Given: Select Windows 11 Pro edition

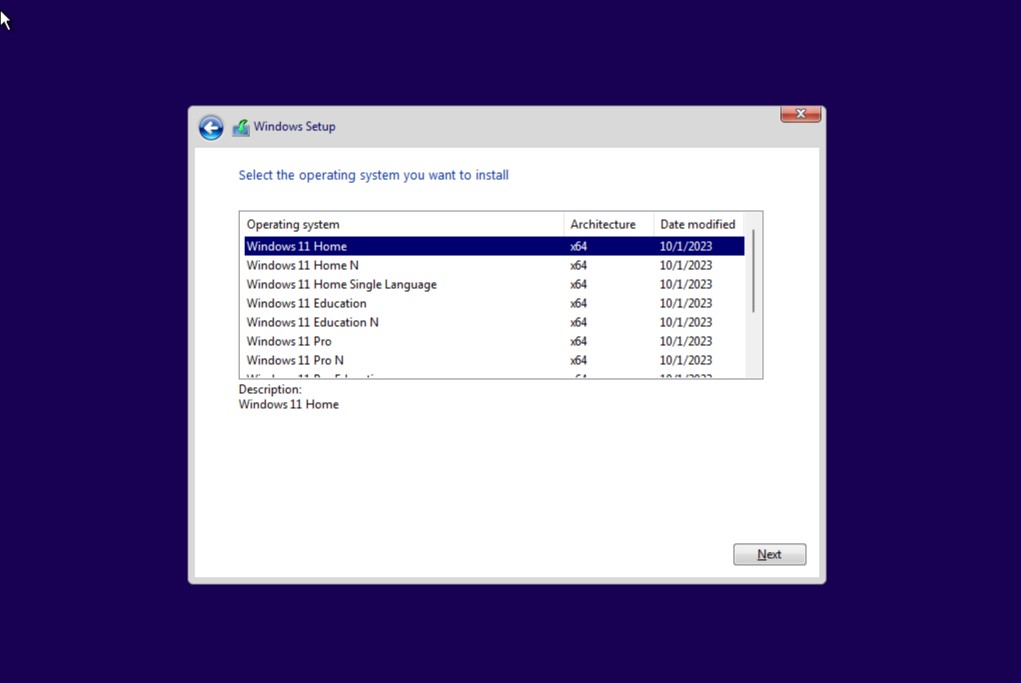Looking at the screenshot, I should tap(289, 341).
